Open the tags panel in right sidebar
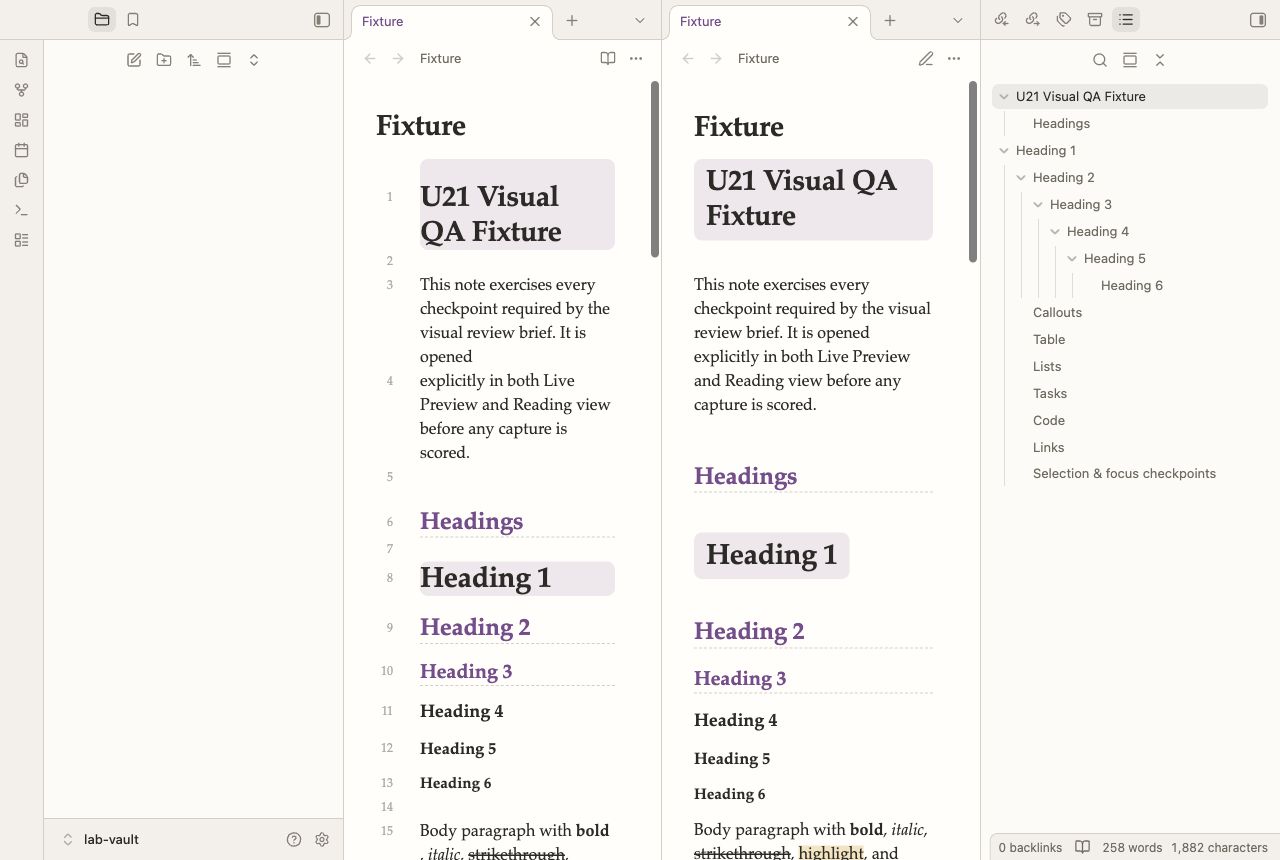The width and height of the screenshot is (1280, 860). coord(1064,20)
